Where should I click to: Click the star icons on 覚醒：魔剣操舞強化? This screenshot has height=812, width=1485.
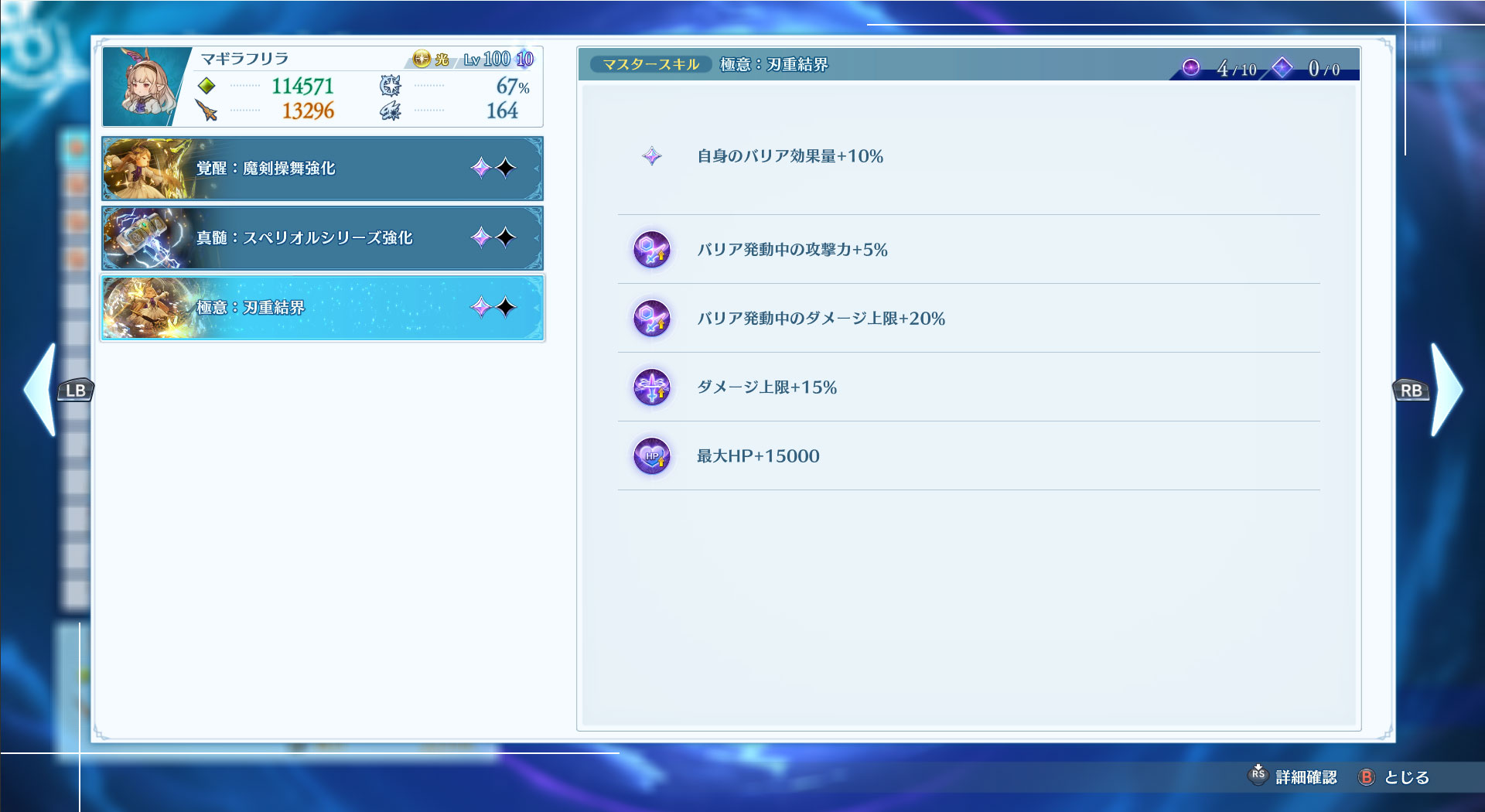tap(493, 168)
